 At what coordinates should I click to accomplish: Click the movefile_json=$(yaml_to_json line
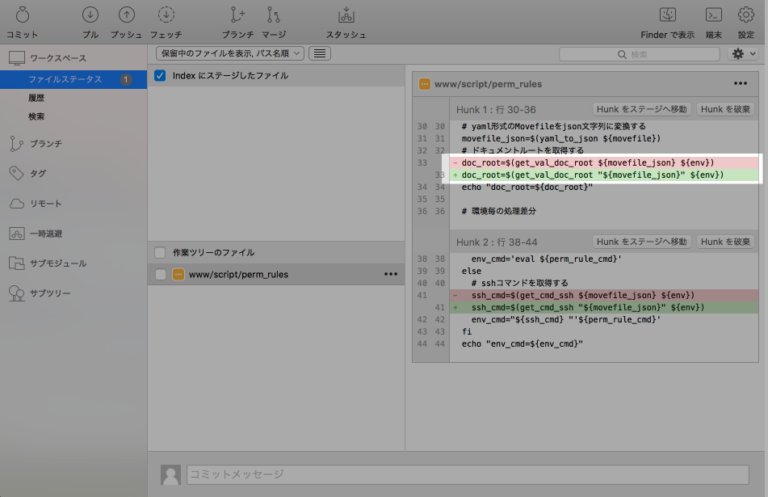click(561, 139)
